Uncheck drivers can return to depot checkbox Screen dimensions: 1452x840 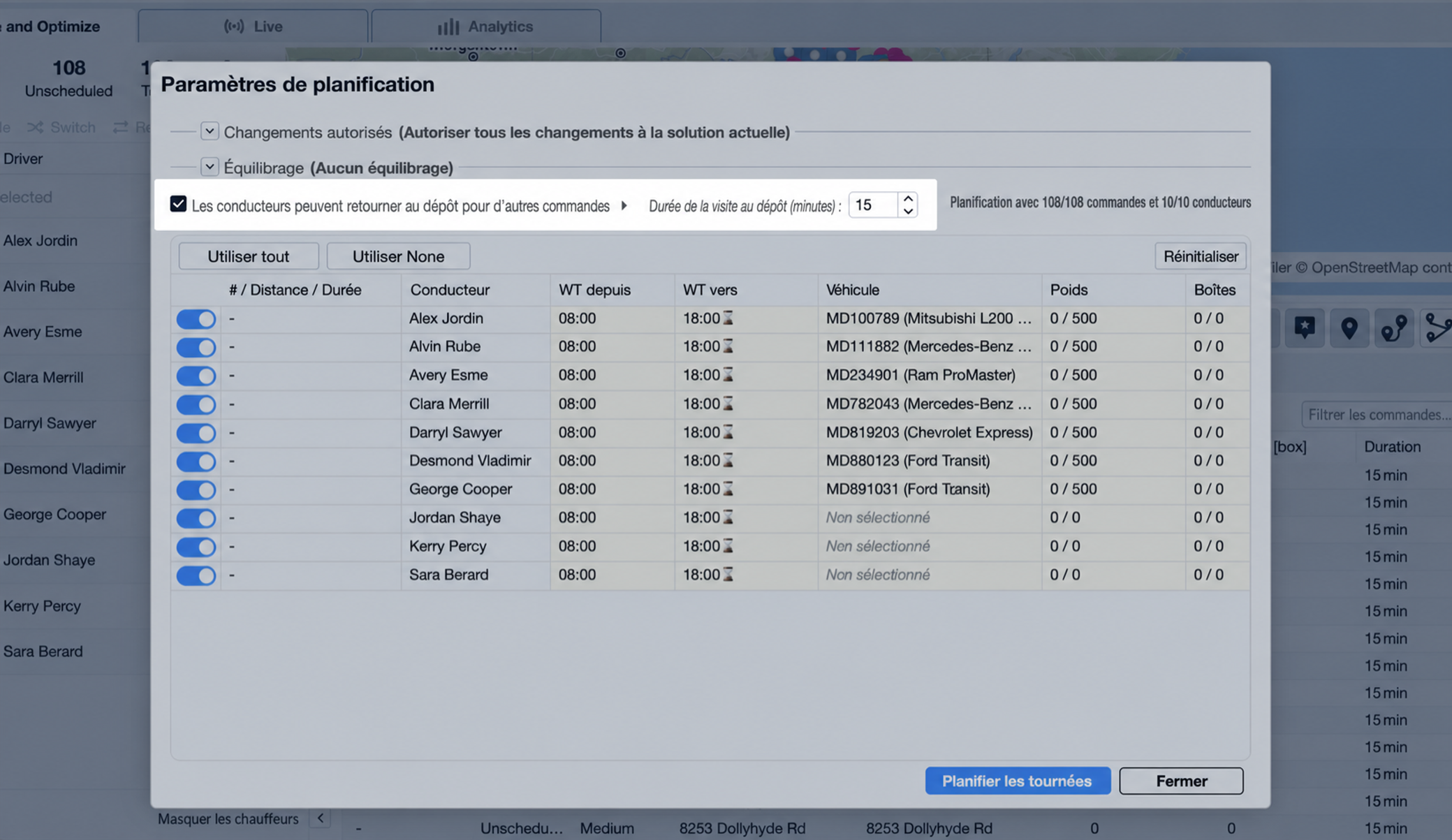[178, 204]
